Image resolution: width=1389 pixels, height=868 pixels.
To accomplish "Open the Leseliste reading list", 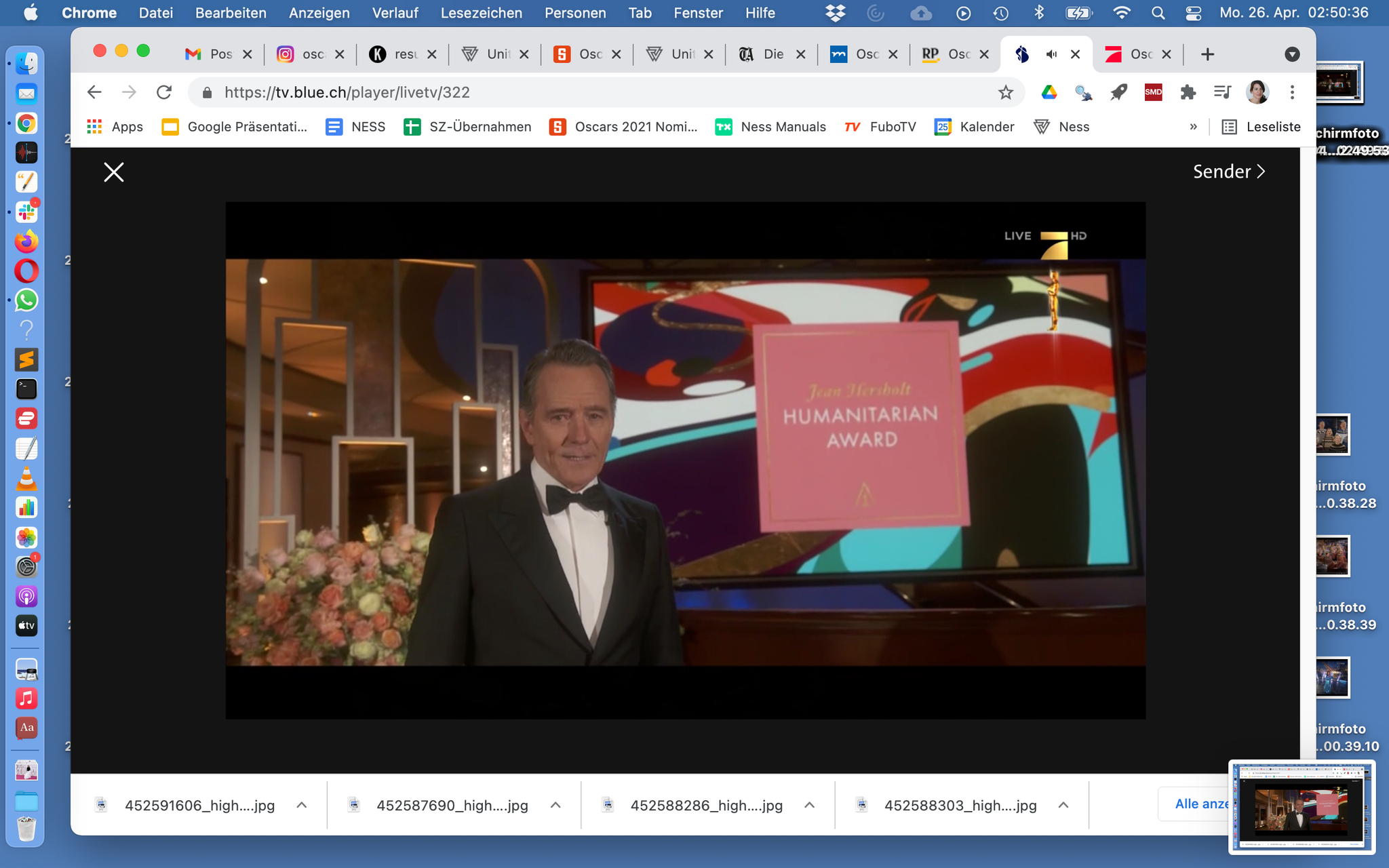I will pos(1261,127).
